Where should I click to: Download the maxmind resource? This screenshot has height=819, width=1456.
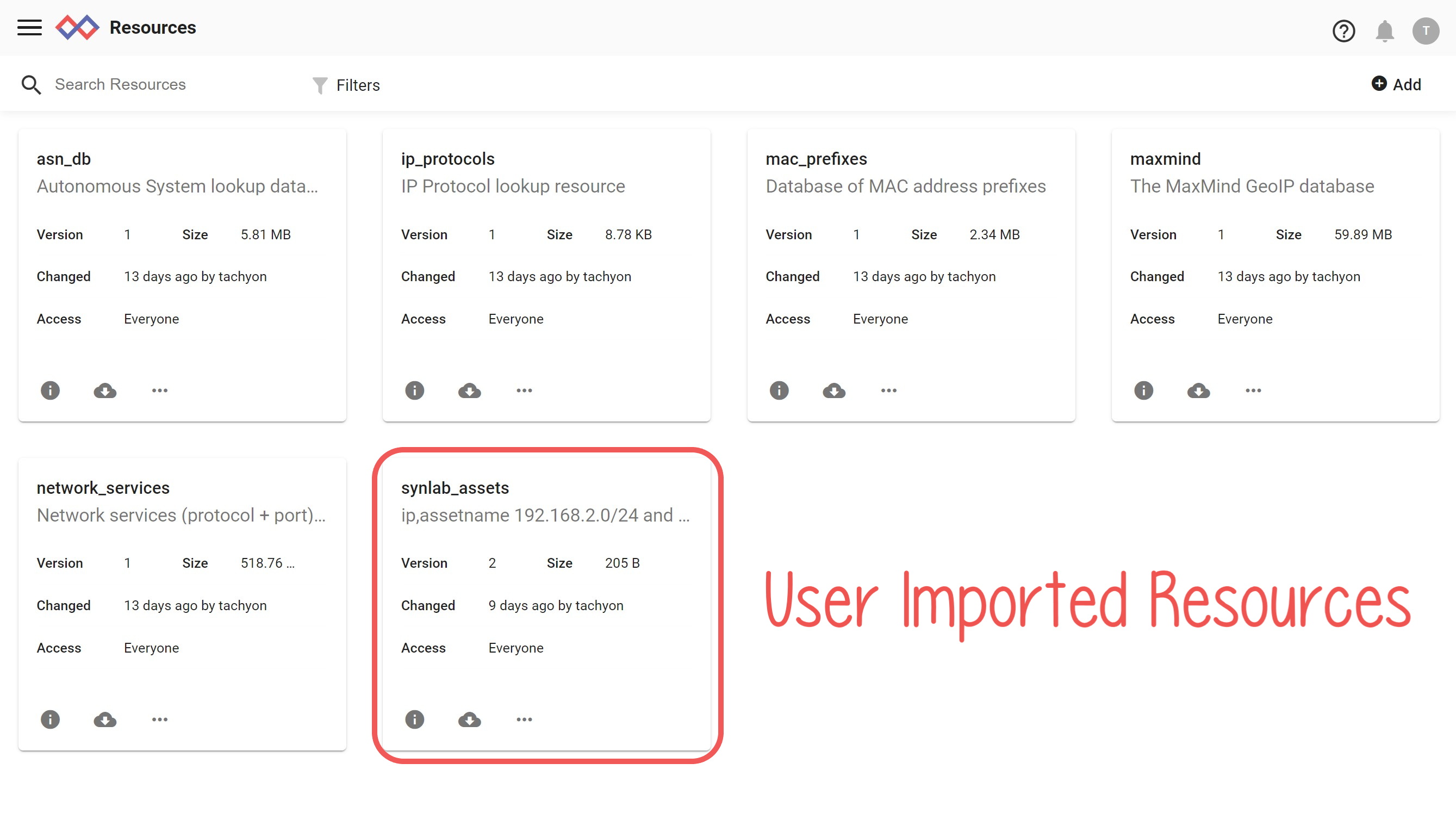(x=1198, y=390)
